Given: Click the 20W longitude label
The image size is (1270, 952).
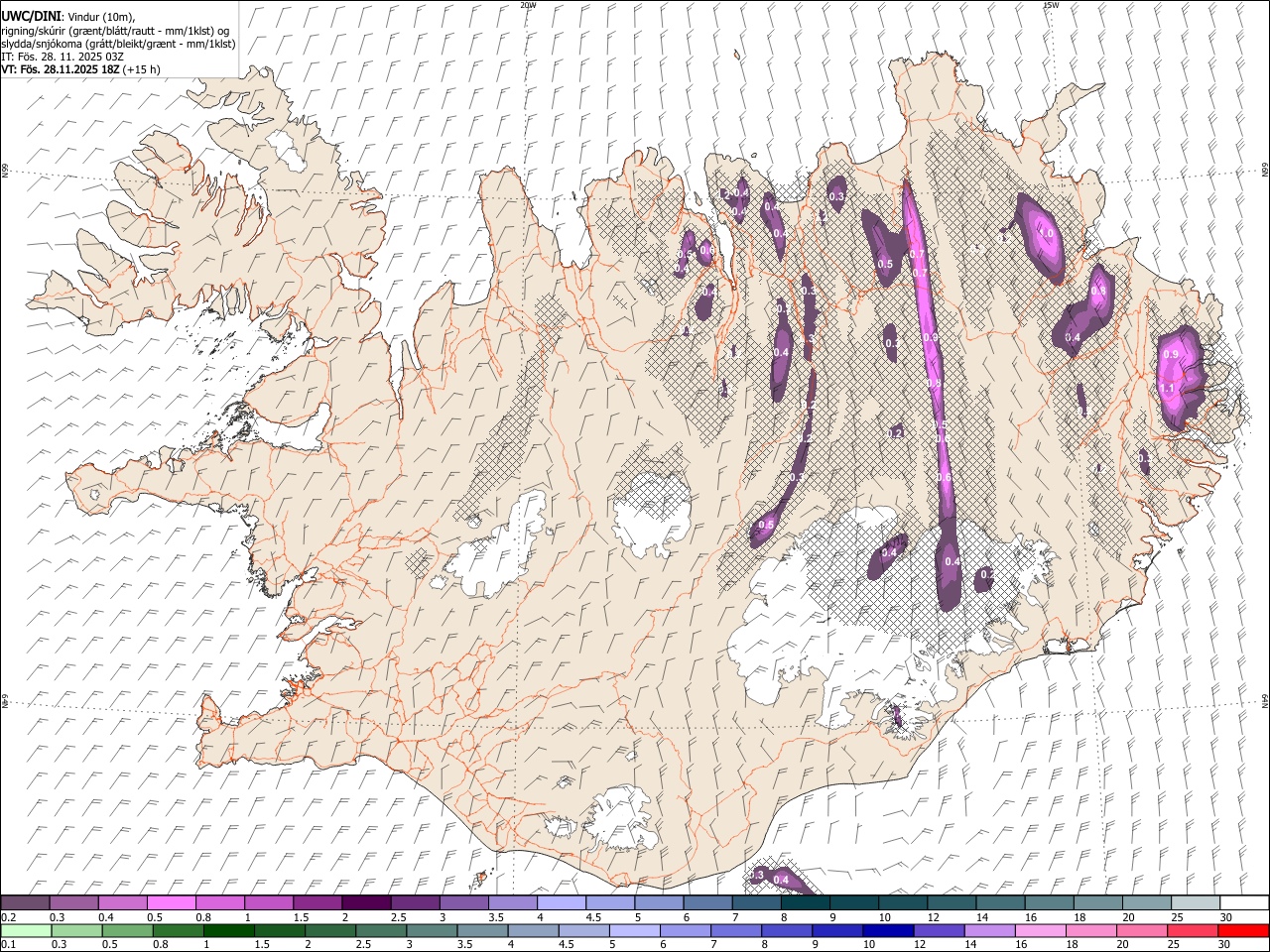Looking at the screenshot, I should click(x=528, y=5).
